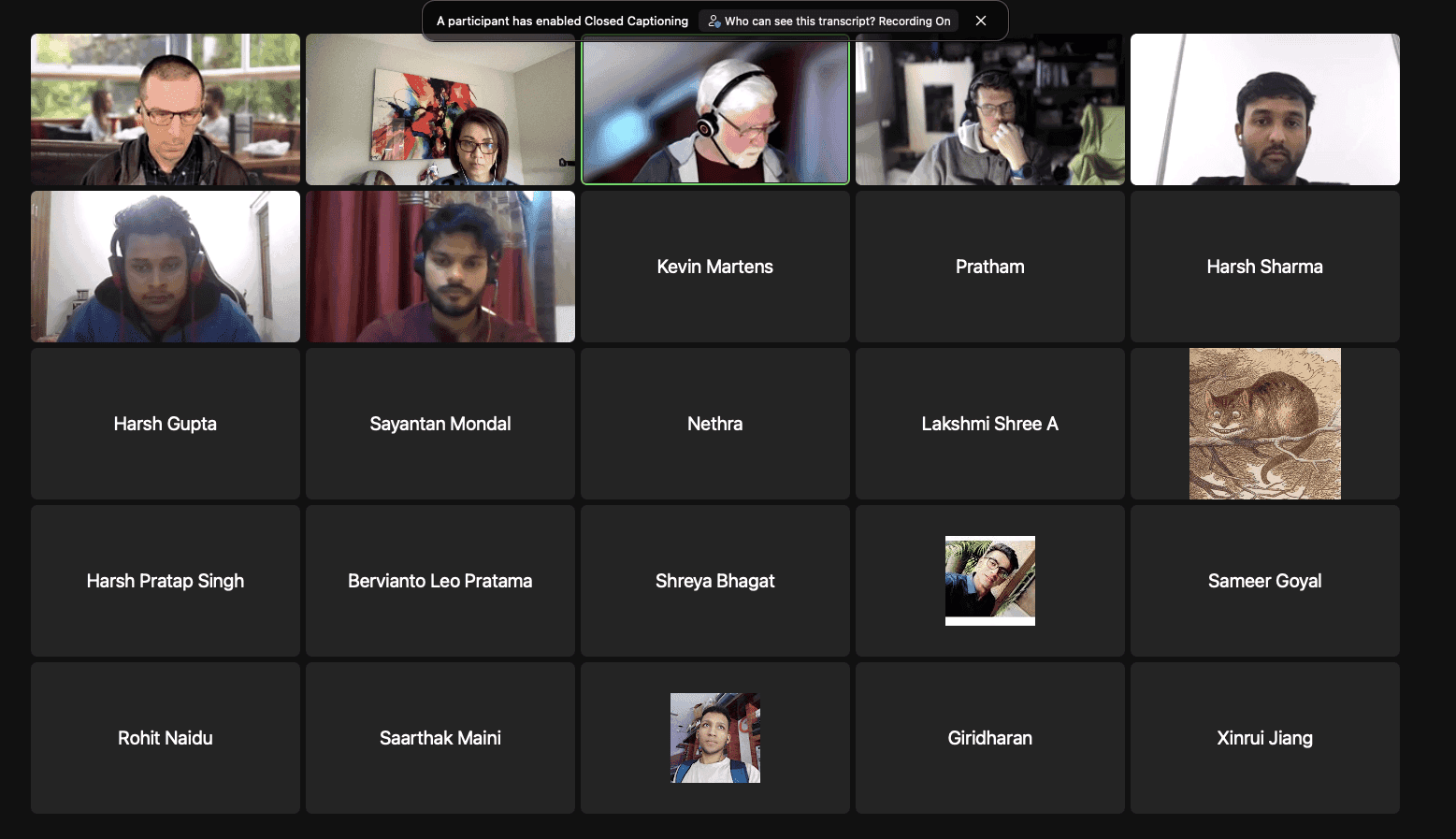Click the Pratham participant tile
Viewport: 1456px width, 839px height.
point(989,267)
